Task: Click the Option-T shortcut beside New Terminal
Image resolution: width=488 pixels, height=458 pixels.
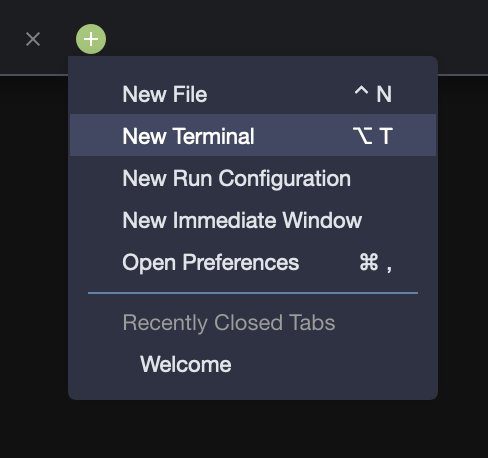Action: pos(373,136)
